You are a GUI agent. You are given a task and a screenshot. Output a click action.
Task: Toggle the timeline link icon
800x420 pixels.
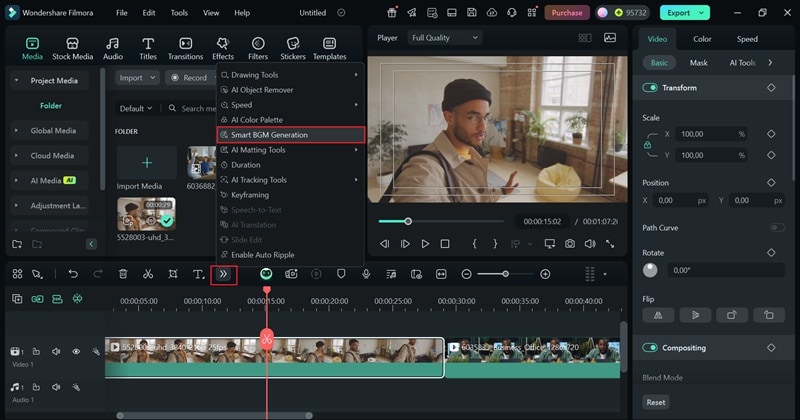point(37,299)
